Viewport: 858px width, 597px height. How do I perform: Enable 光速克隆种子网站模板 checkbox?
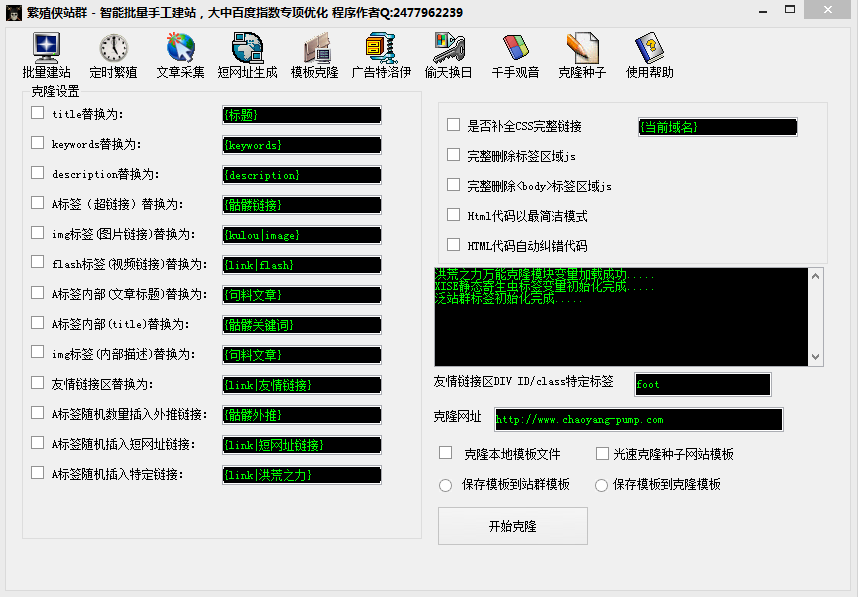tap(602, 454)
